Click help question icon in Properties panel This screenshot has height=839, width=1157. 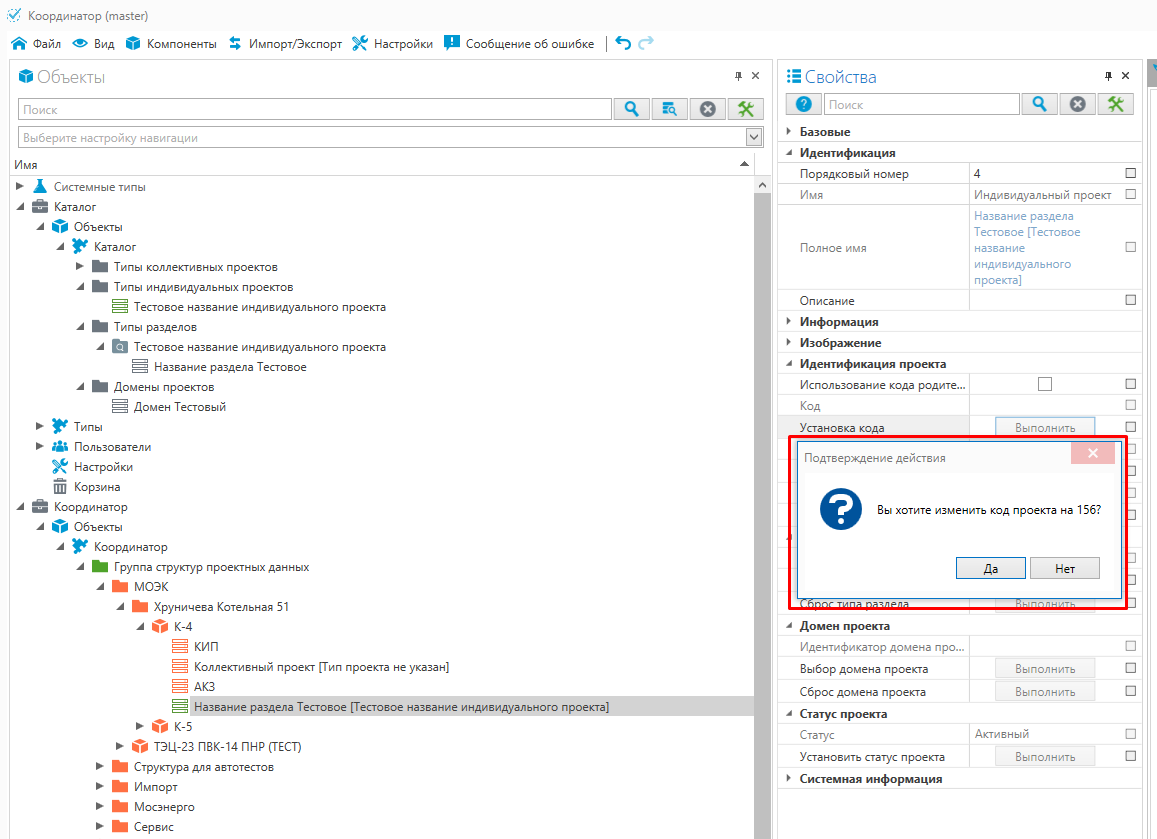[x=802, y=104]
